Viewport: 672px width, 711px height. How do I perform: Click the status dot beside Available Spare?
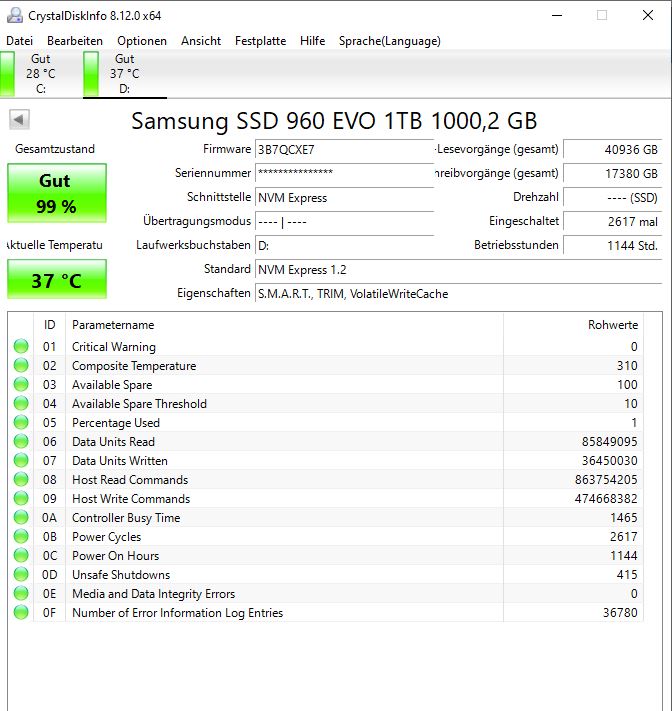(21, 385)
